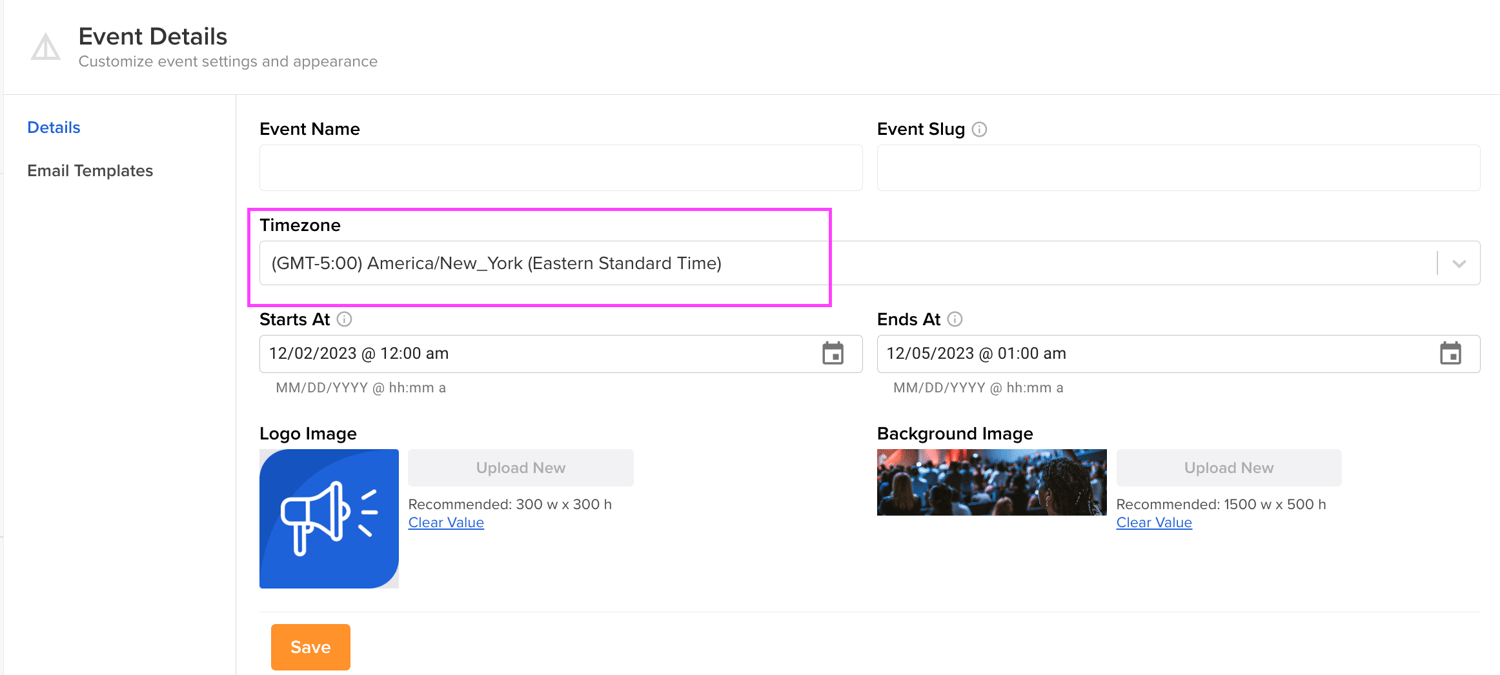Click Upload New for the Background Image
Viewport: 1500px width, 675px height.
[1228, 468]
